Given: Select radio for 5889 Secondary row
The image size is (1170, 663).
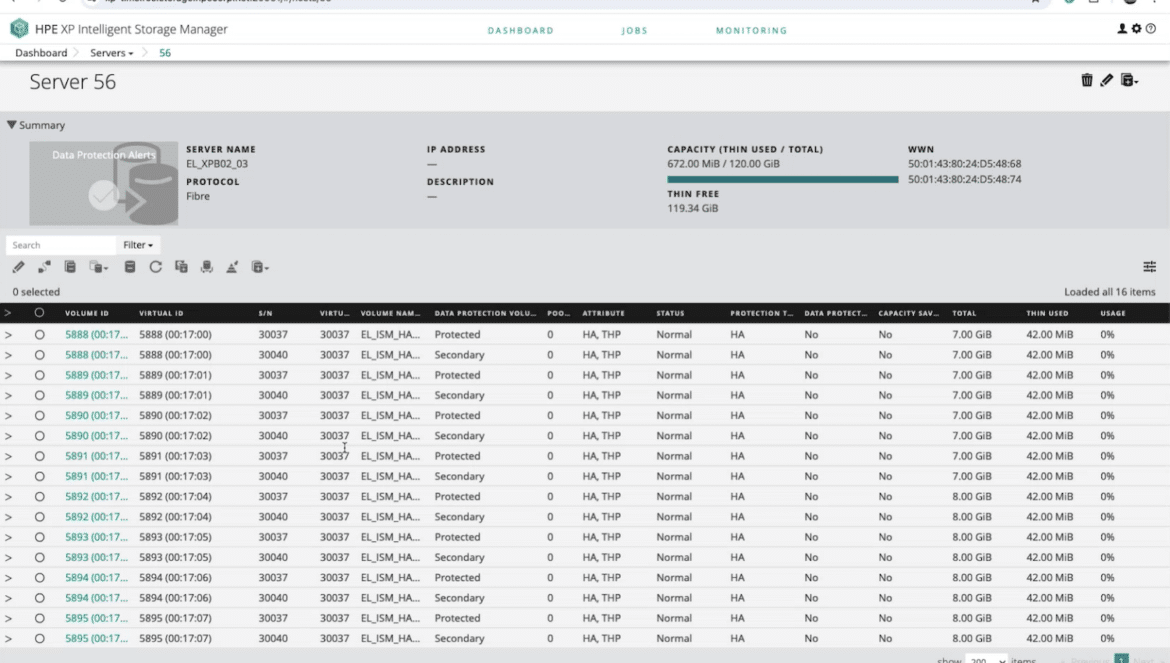Looking at the screenshot, I should (x=40, y=395).
